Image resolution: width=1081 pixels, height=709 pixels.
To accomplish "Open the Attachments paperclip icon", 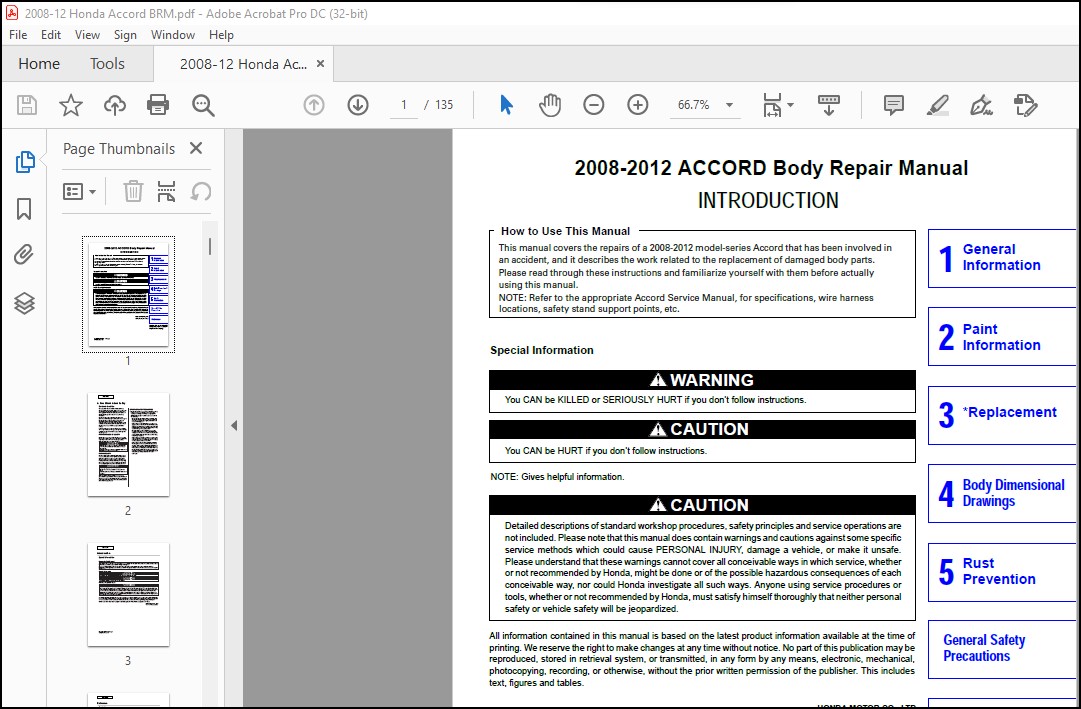I will (24, 254).
